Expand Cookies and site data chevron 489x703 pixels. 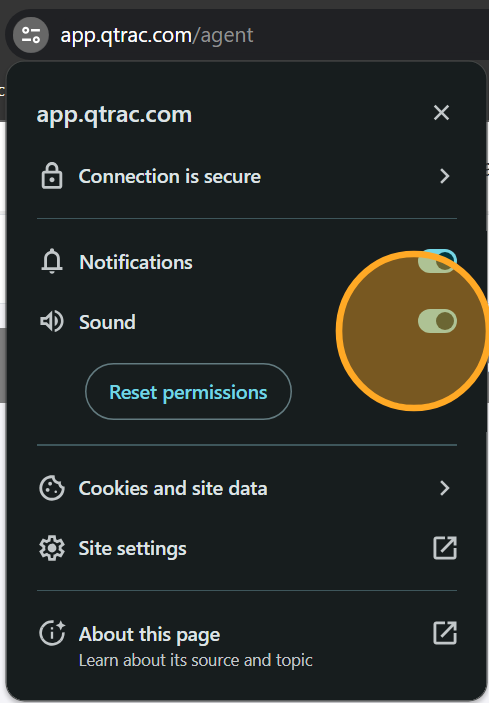tap(445, 488)
